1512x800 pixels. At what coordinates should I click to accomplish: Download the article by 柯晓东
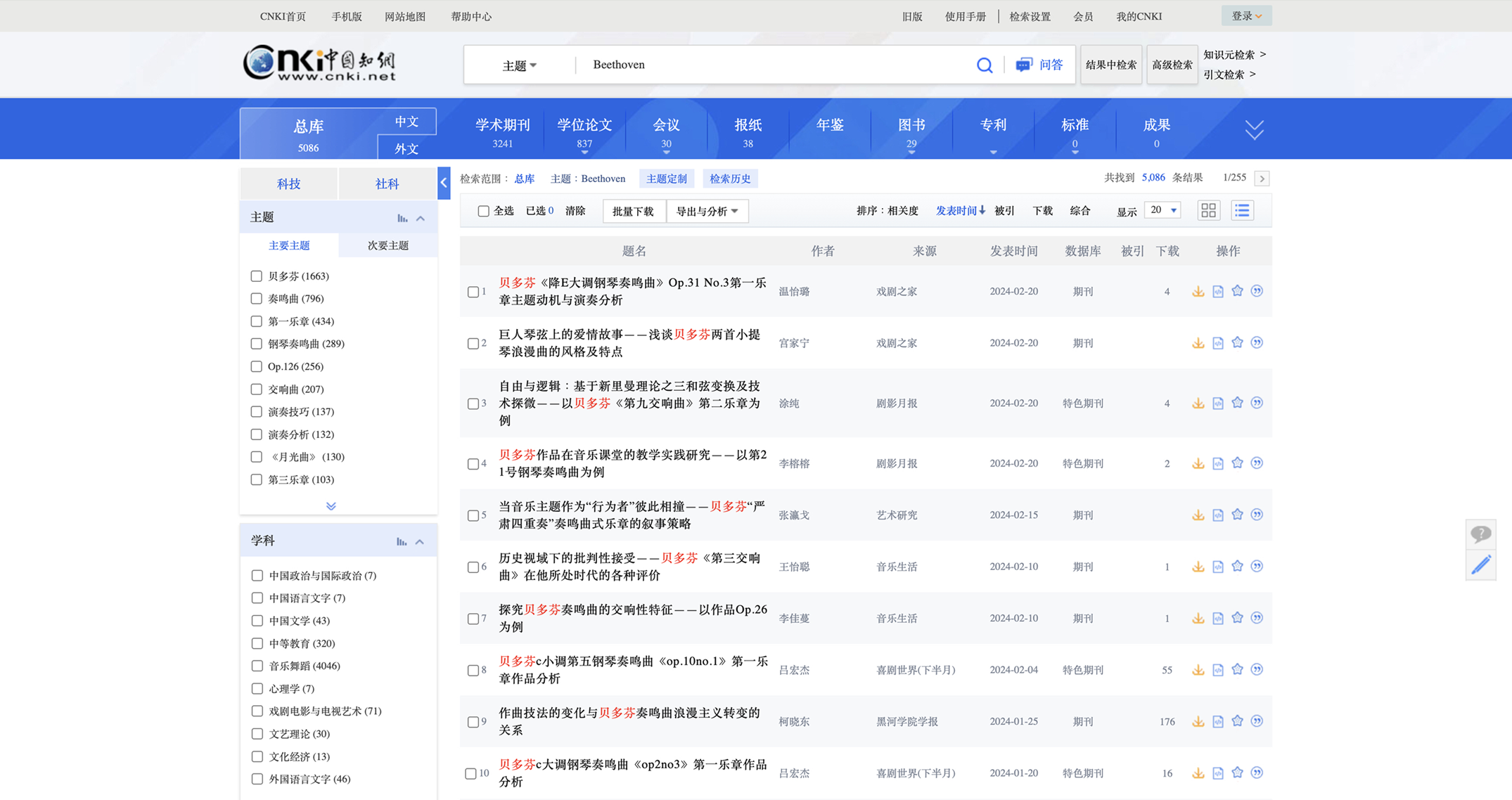[x=1198, y=721]
